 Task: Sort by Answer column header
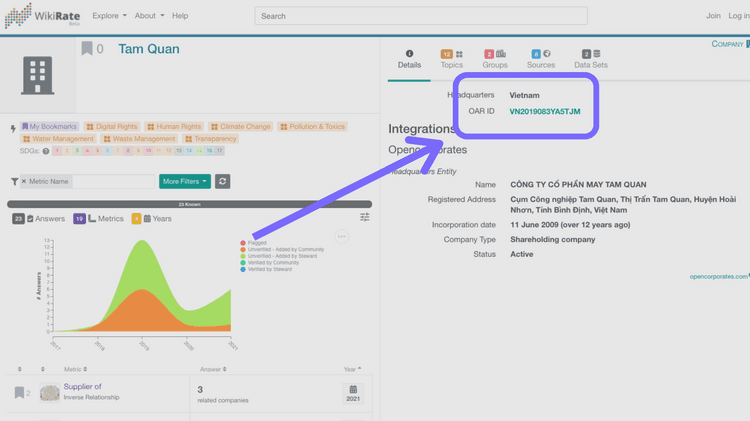click(x=213, y=369)
